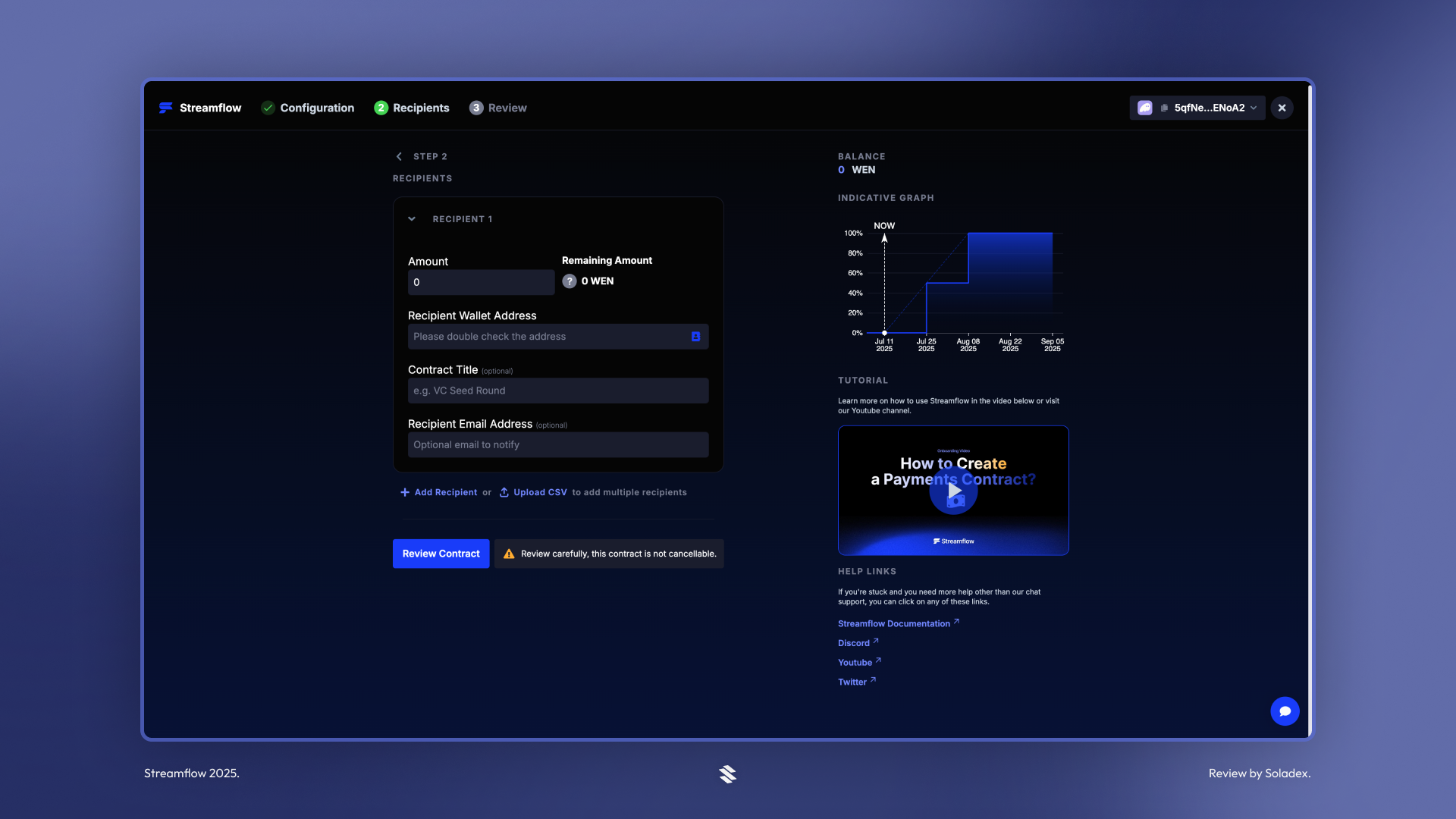
Task: Focus the Amount input field
Action: coord(481,282)
